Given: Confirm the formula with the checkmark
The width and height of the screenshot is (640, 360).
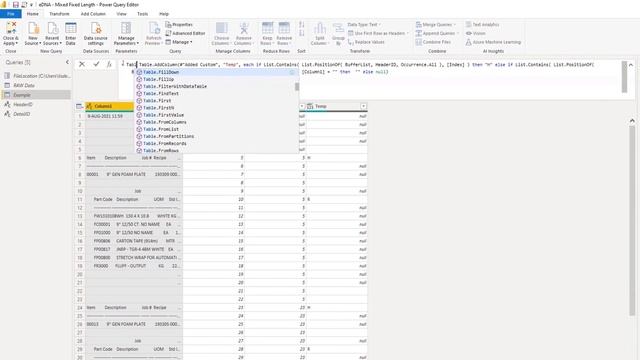Looking at the screenshot, I should (96, 64).
